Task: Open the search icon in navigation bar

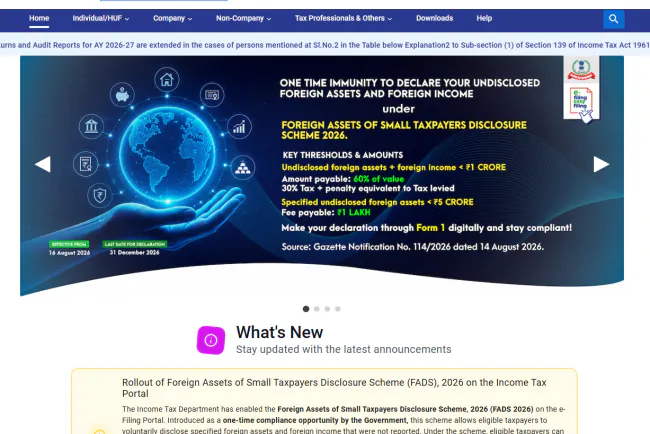Action: [614, 19]
